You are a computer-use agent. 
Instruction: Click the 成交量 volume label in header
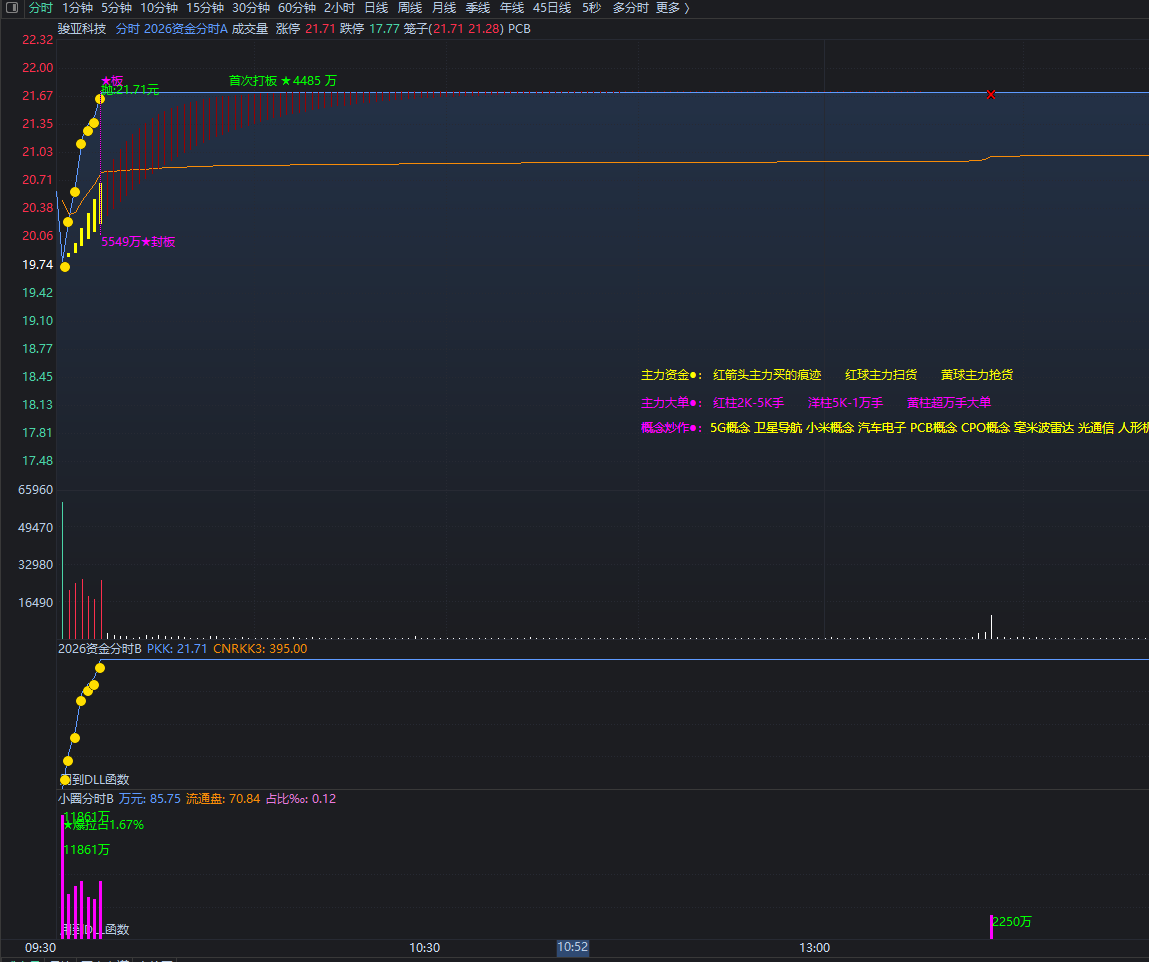click(250, 29)
